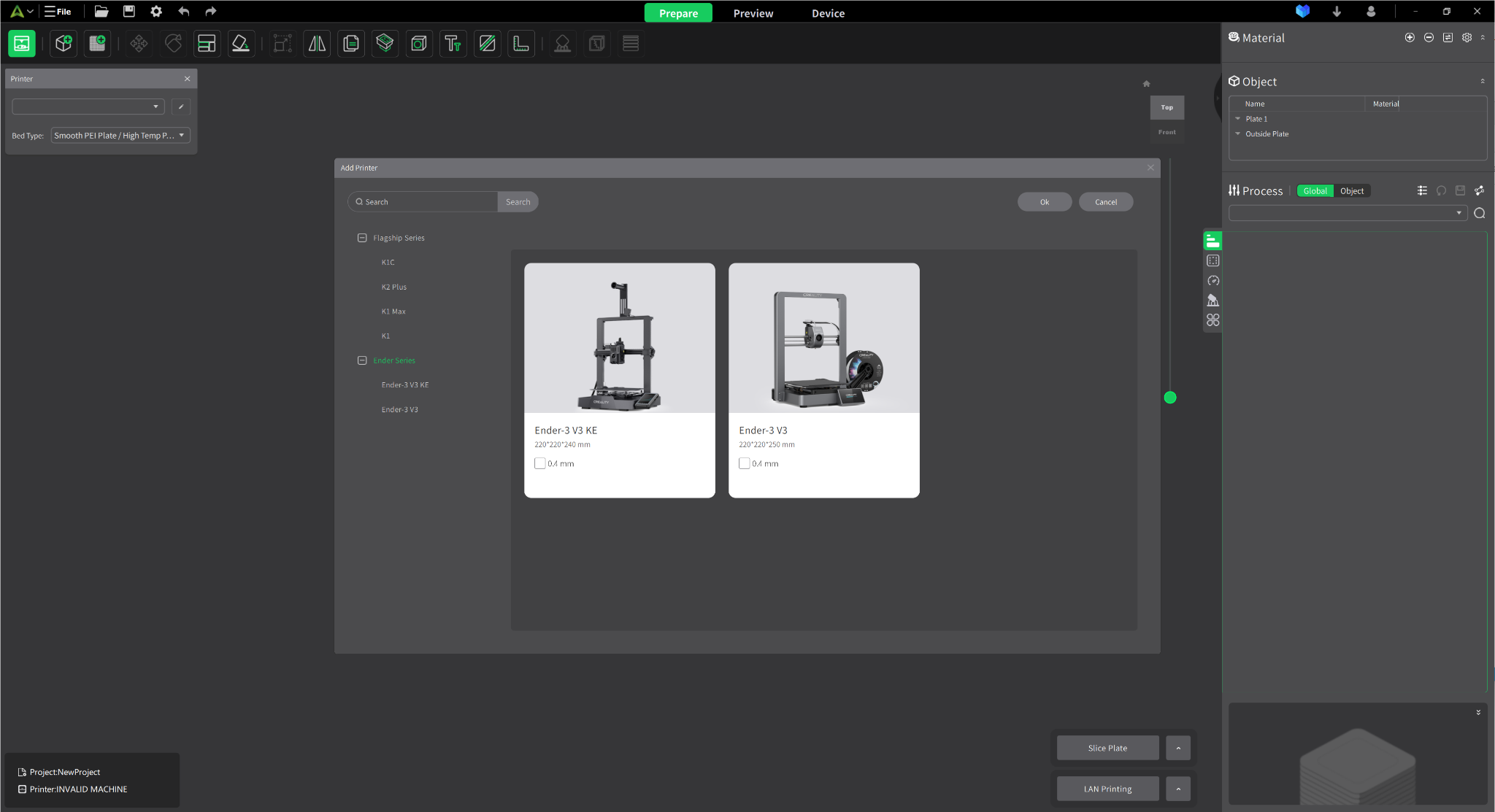The height and width of the screenshot is (812, 1495).
Task: Click the home view icon
Action: [x=1146, y=84]
